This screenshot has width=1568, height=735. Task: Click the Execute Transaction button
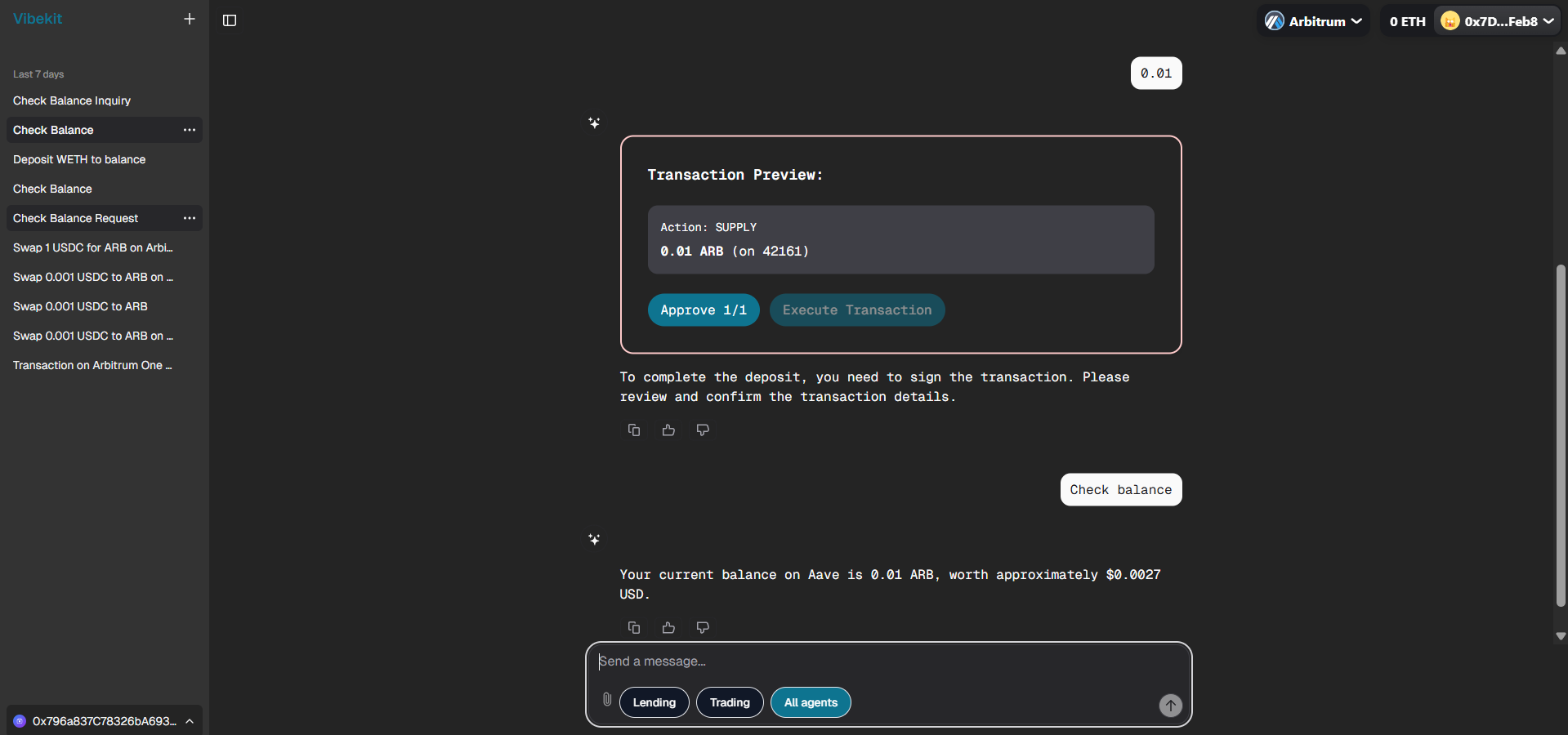(857, 310)
